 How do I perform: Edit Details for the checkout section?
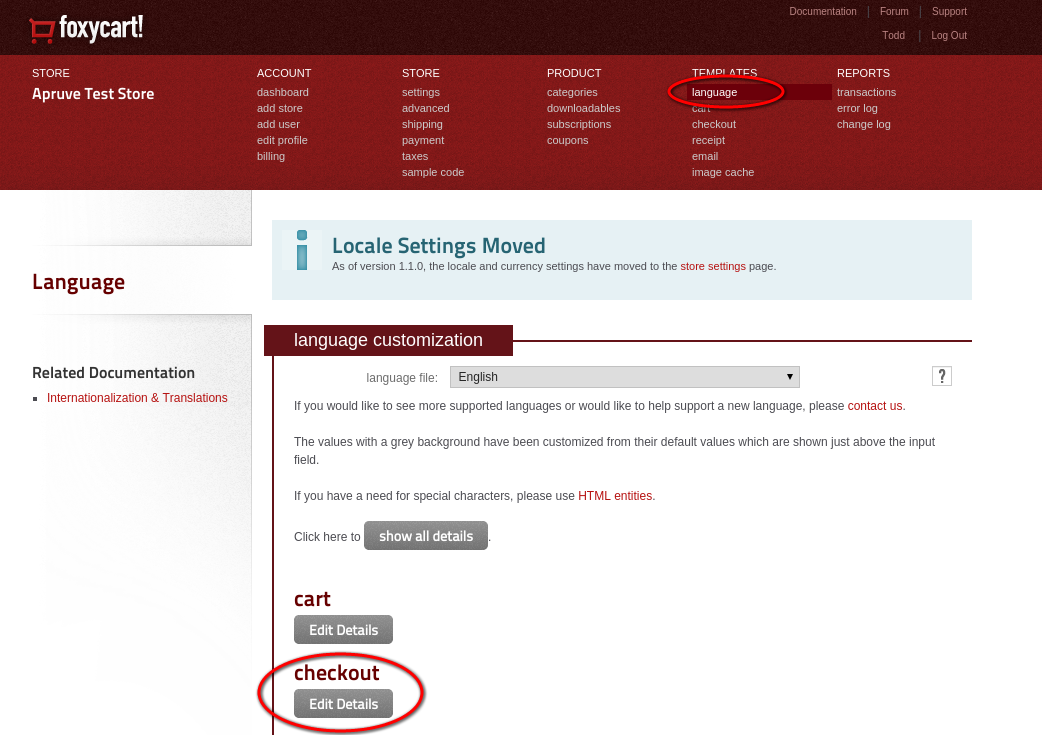tap(343, 703)
